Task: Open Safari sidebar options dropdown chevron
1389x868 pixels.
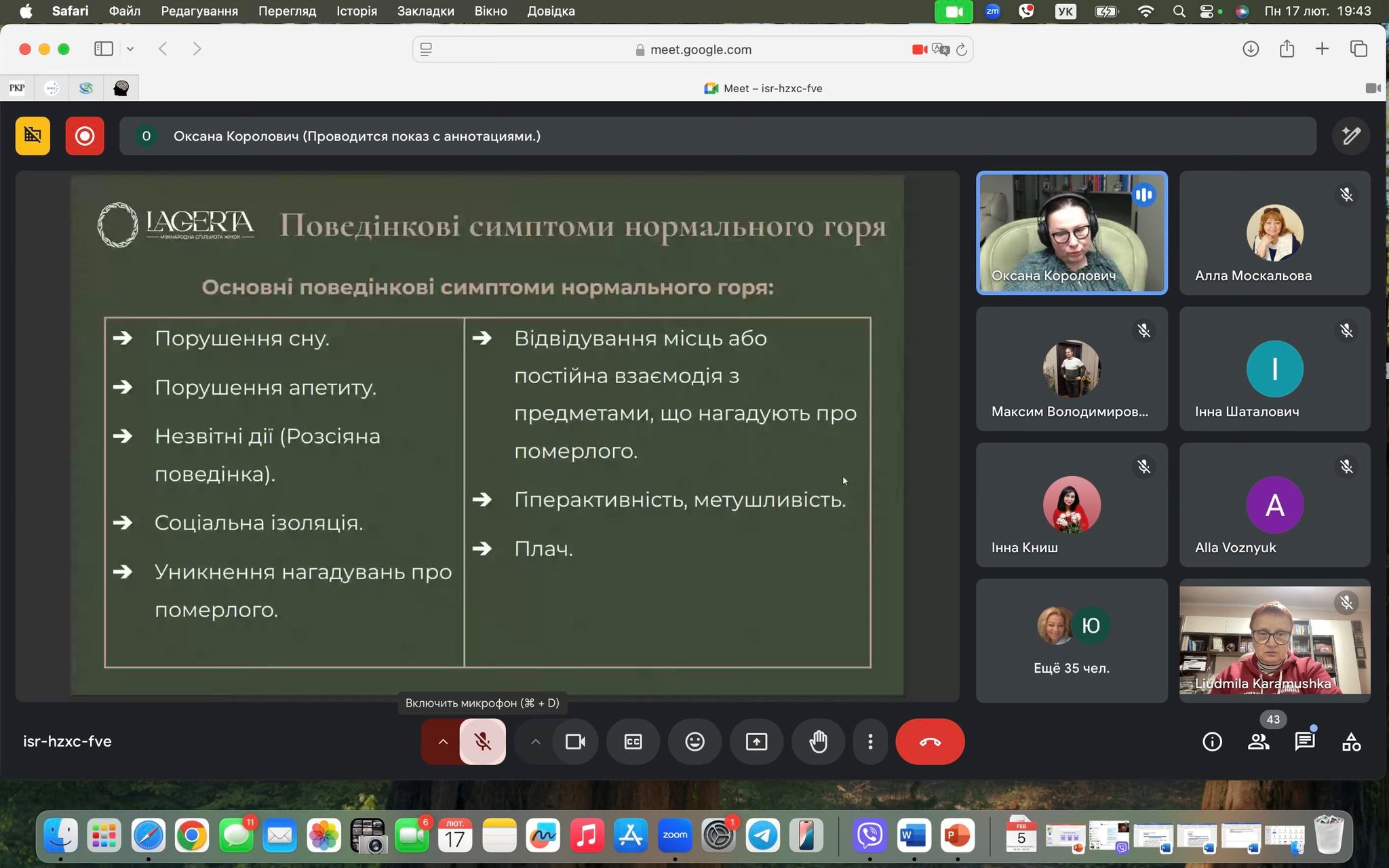Action: [x=130, y=49]
